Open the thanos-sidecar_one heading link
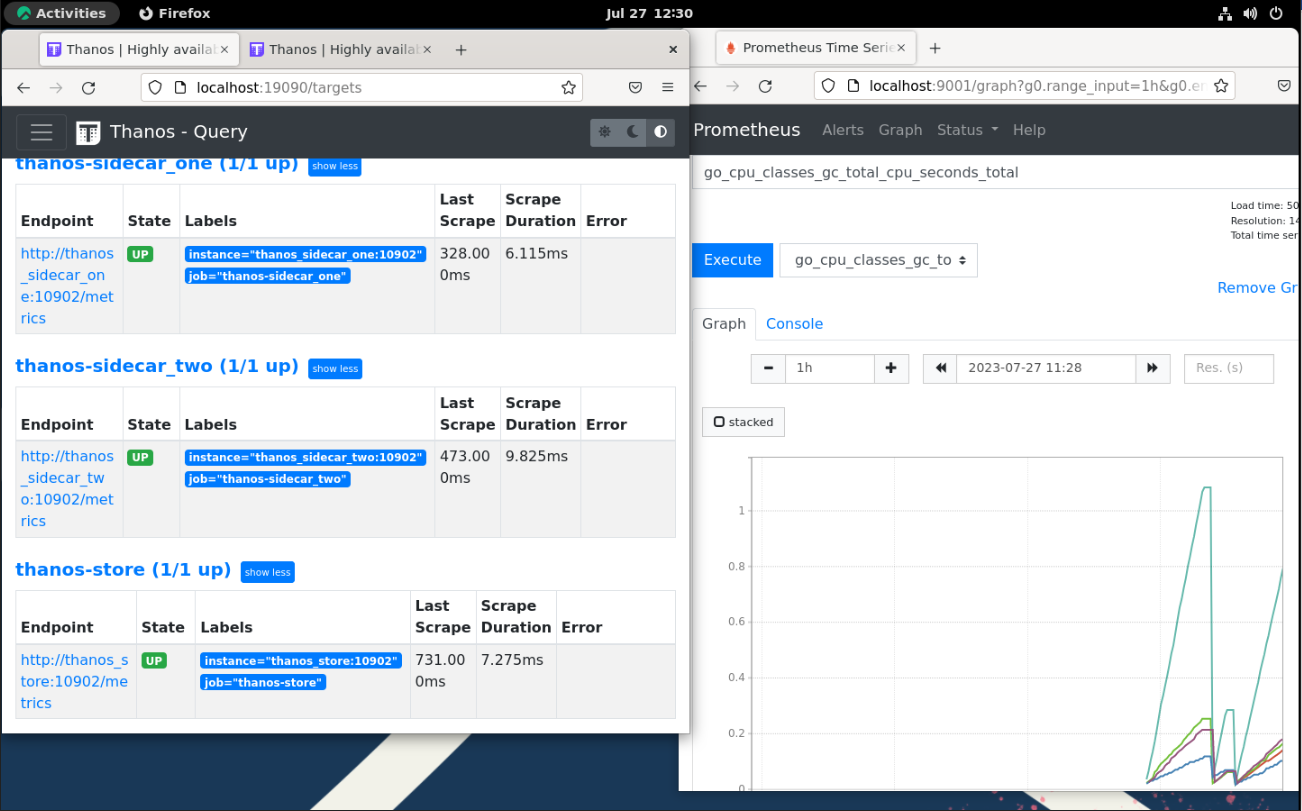Screen dimensions: 1302x811 click(x=157, y=164)
